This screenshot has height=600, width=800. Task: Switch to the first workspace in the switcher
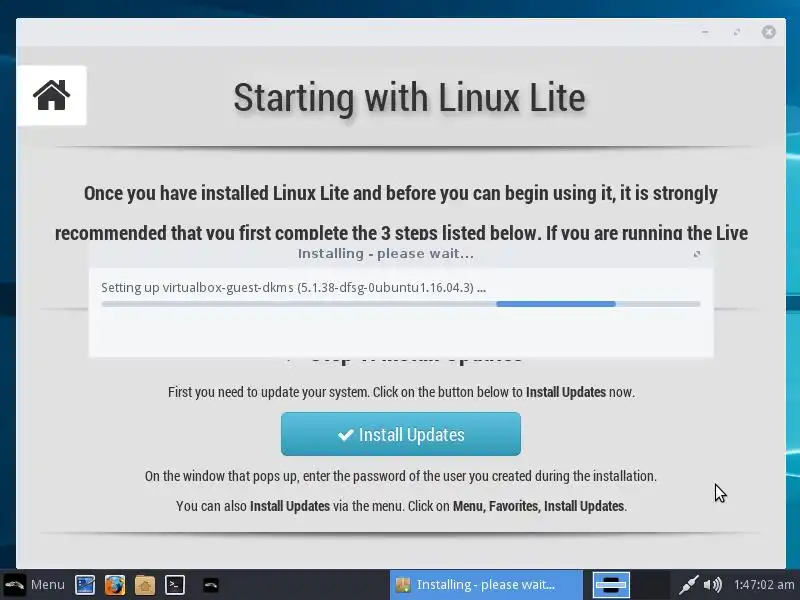tap(611, 585)
